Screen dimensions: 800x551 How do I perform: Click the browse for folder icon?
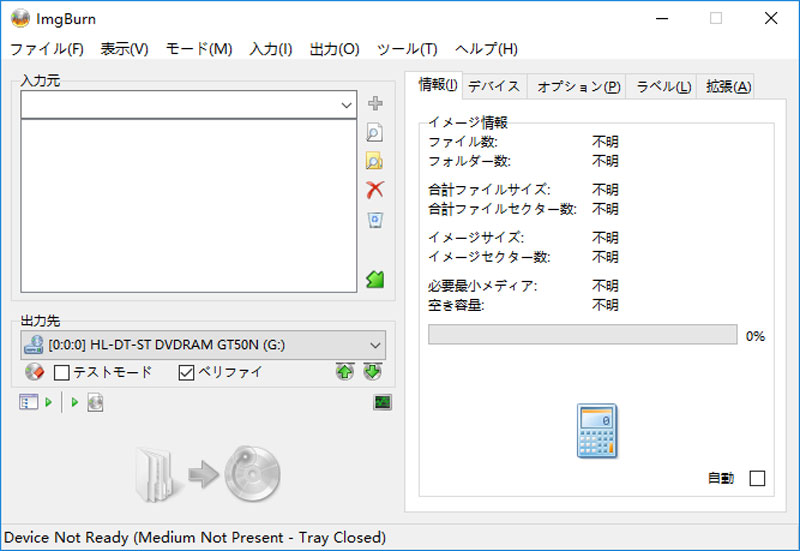(375, 161)
